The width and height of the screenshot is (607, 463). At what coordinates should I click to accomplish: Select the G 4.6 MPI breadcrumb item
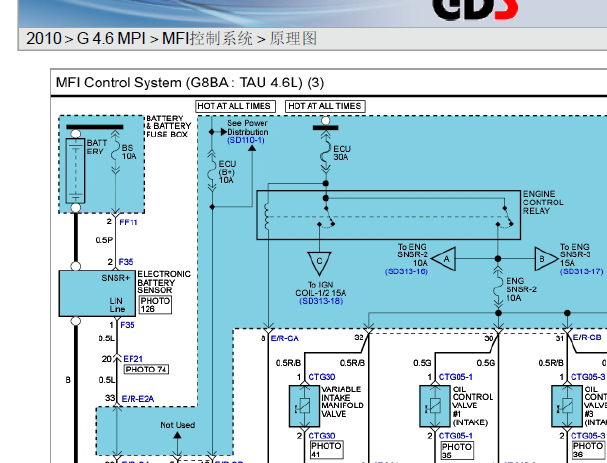pos(111,39)
